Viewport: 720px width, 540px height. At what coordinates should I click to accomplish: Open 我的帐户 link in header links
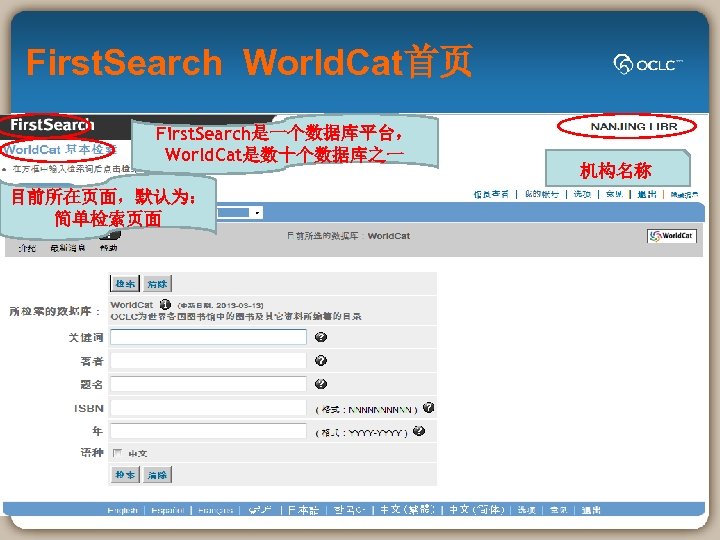pyautogui.click(x=542, y=194)
